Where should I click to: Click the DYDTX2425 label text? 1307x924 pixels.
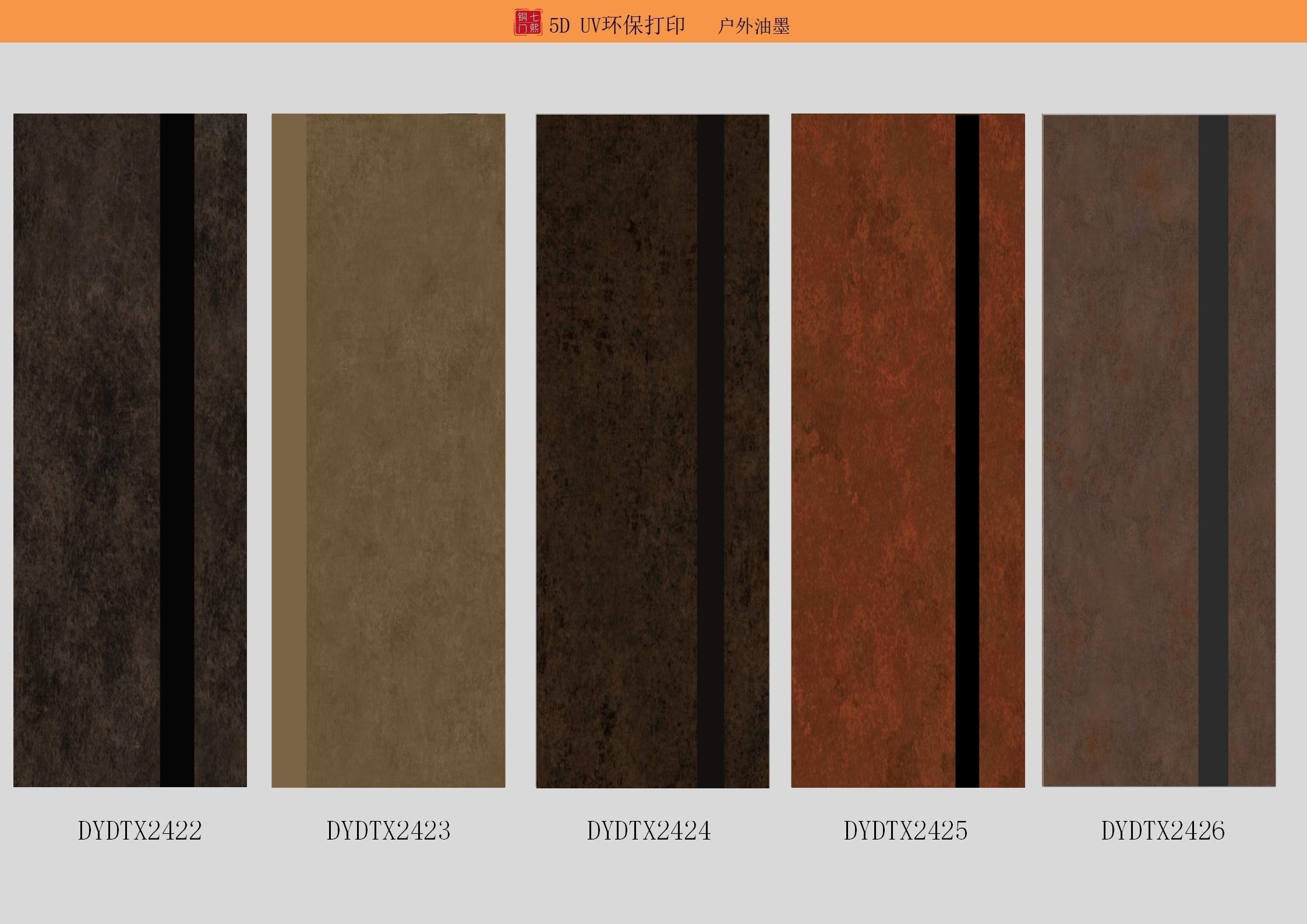pos(906,830)
